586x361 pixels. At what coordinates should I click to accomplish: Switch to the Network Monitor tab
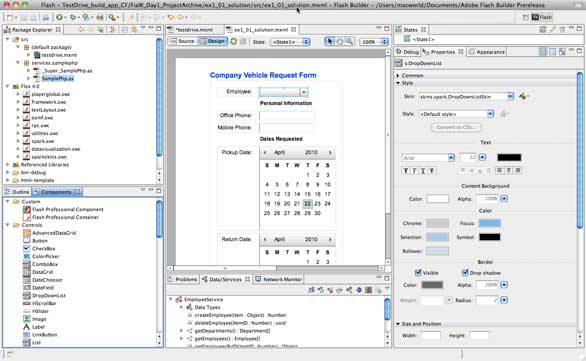[279, 279]
